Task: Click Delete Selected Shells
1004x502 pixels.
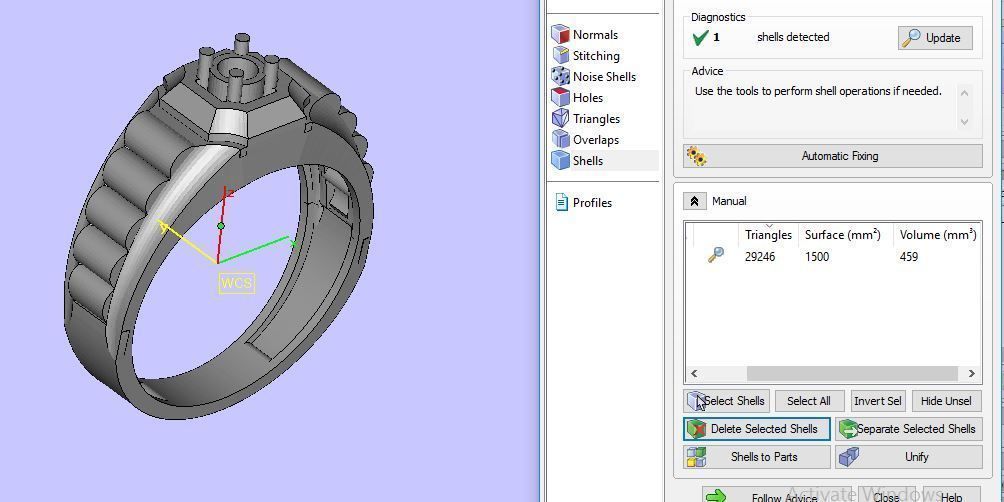Action: 757,429
